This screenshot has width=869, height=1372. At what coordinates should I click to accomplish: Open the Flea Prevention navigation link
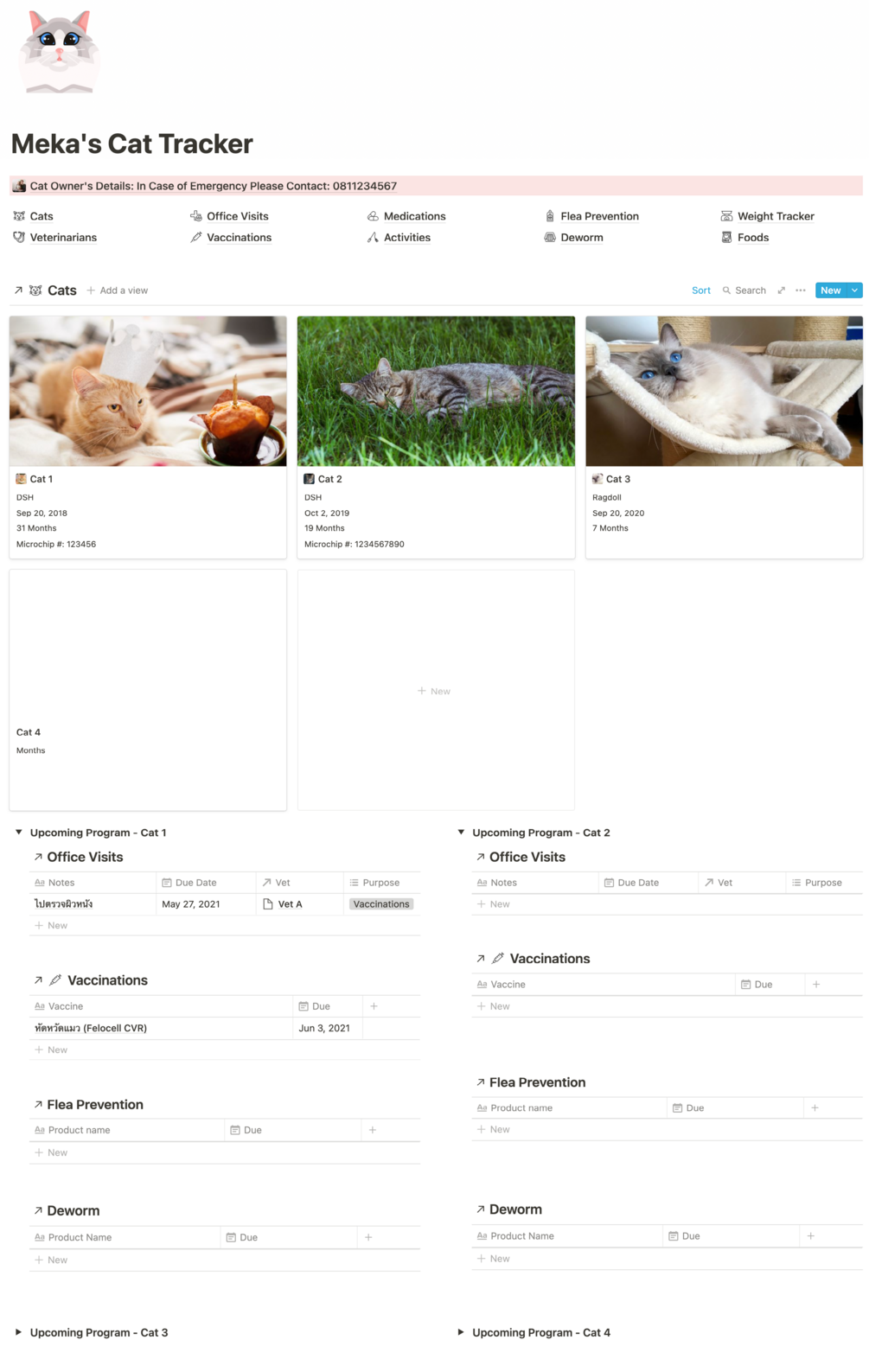(599, 216)
